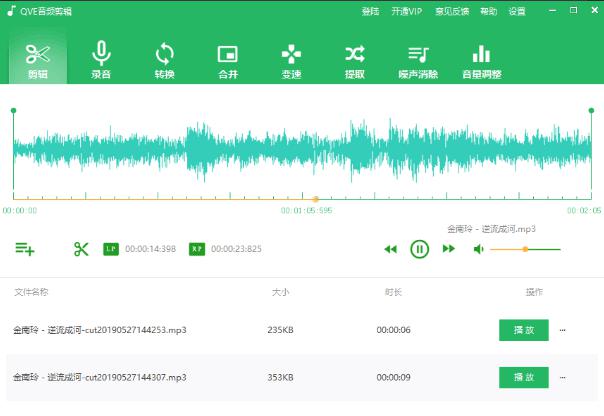Open the 提取 extract tool

pyautogui.click(x=354, y=60)
